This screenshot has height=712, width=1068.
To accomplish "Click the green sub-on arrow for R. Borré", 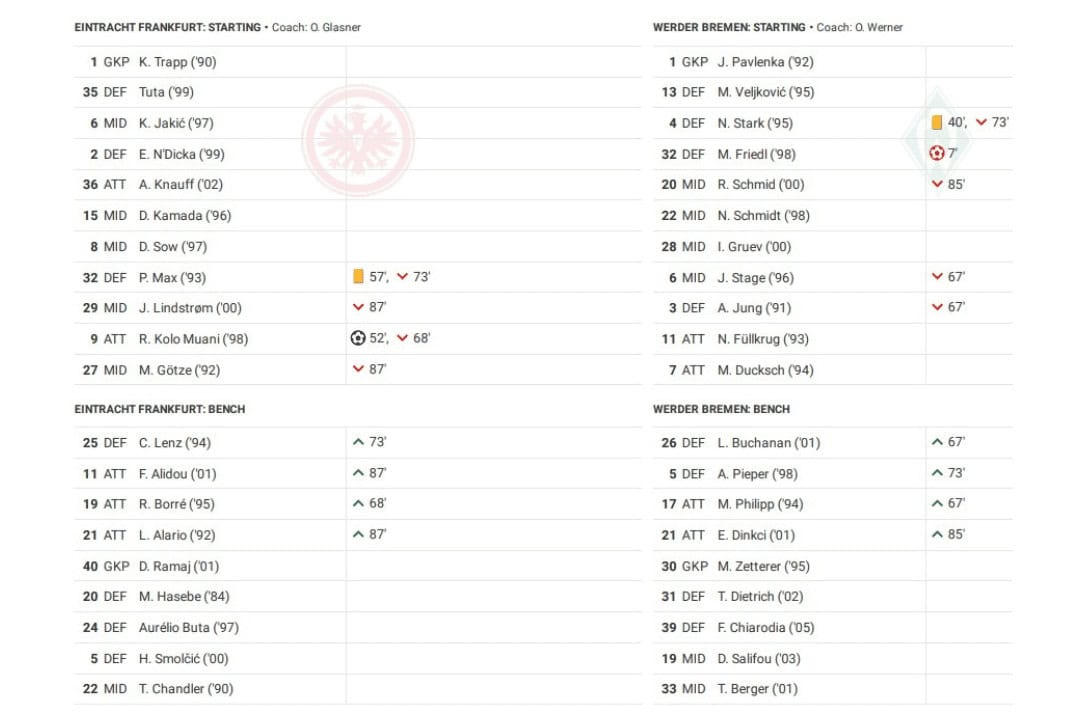I will click(x=358, y=504).
